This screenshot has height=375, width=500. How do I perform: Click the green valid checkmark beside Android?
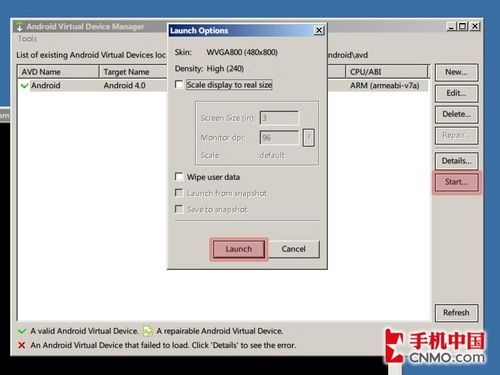tap(24, 86)
